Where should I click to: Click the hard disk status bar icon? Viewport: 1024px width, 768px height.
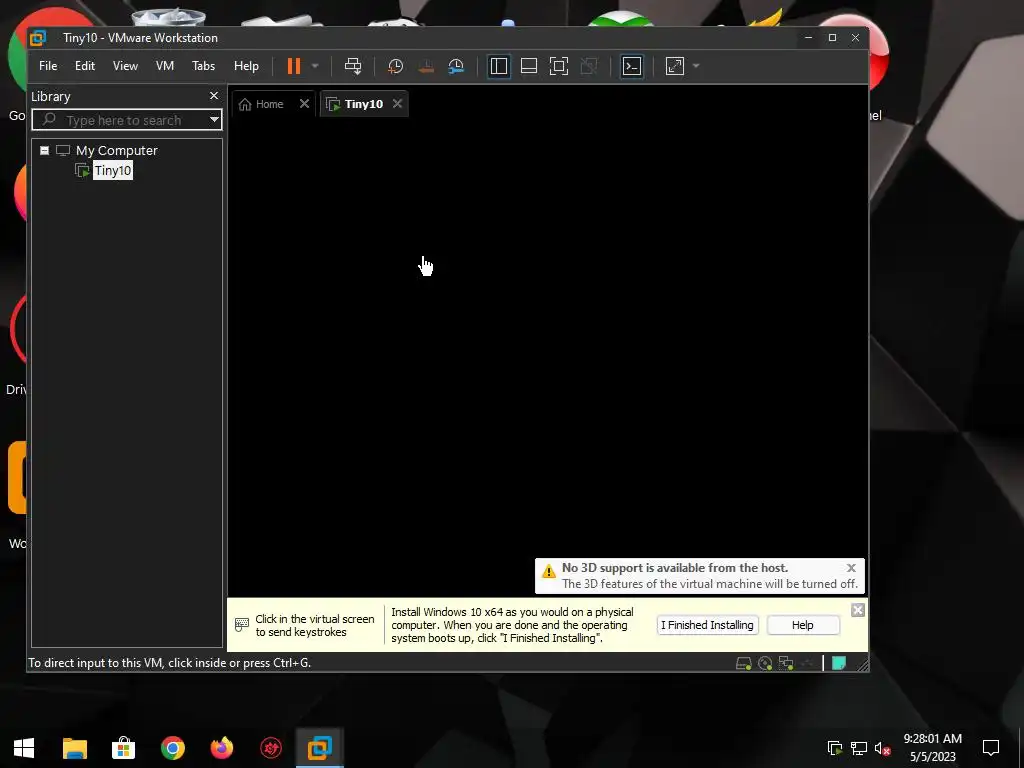pyautogui.click(x=743, y=664)
